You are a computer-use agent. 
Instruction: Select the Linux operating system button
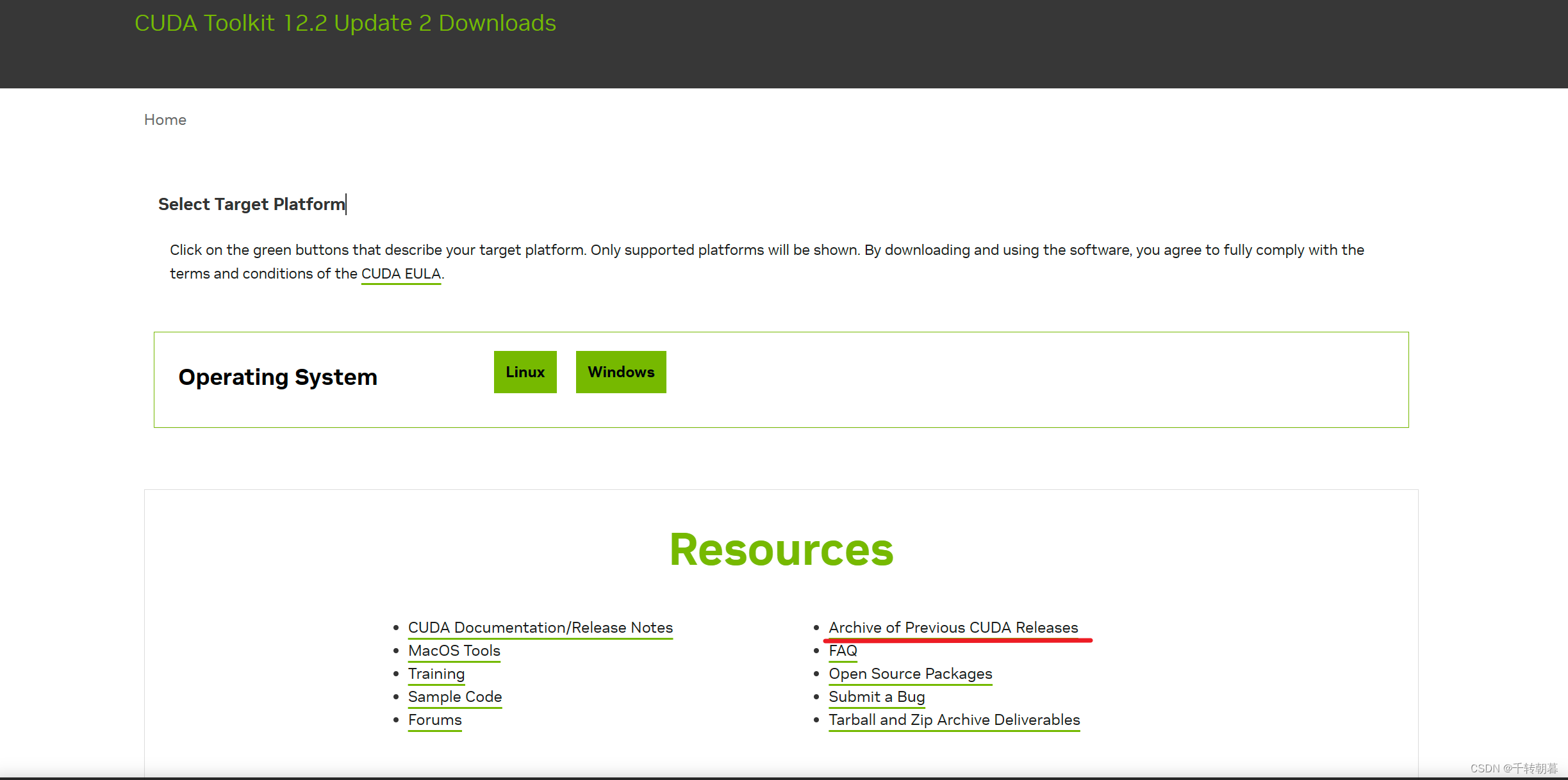(525, 372)
